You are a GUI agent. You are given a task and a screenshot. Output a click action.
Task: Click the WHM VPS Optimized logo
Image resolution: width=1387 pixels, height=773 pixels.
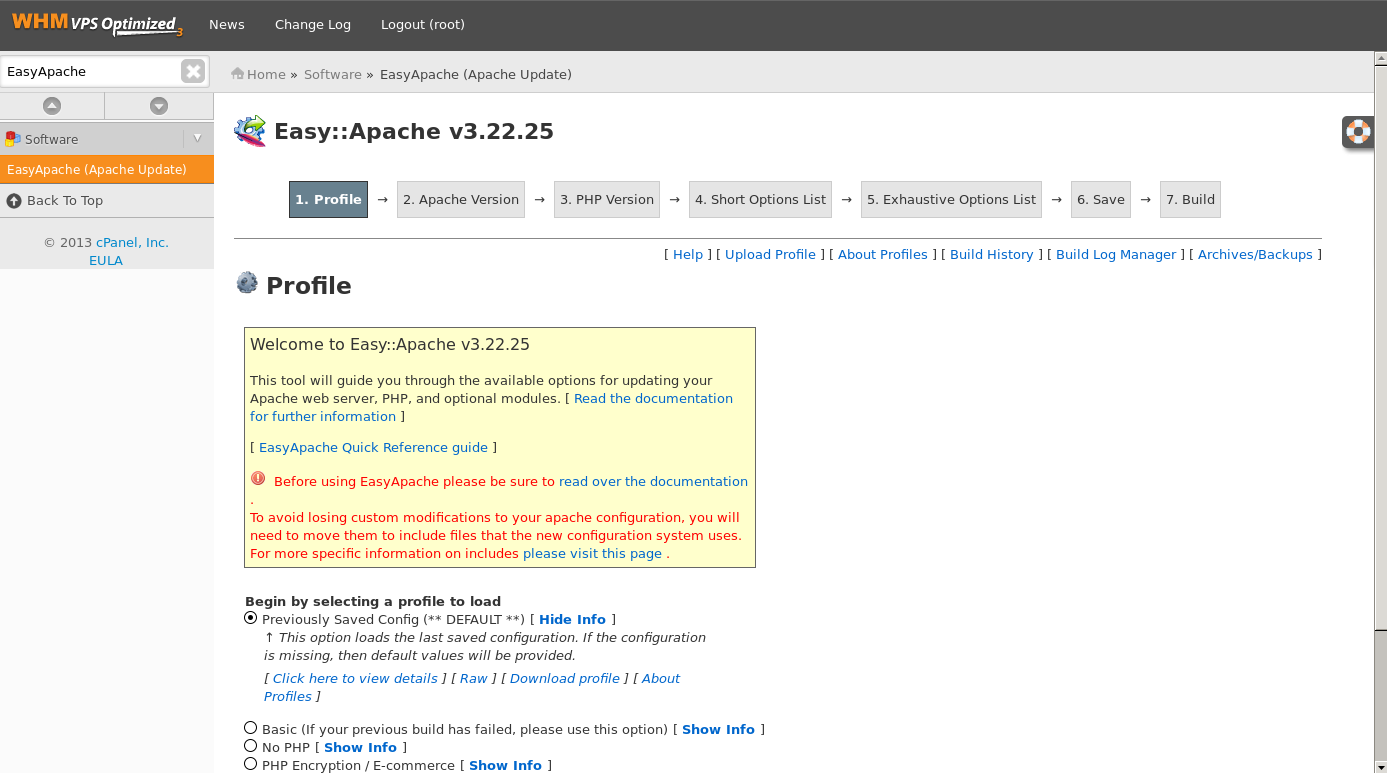tap(96, 24)
